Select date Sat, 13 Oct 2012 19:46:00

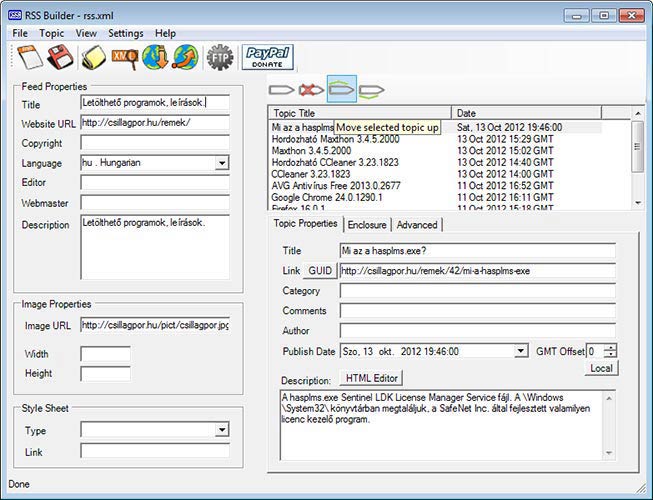coord(509,127)
